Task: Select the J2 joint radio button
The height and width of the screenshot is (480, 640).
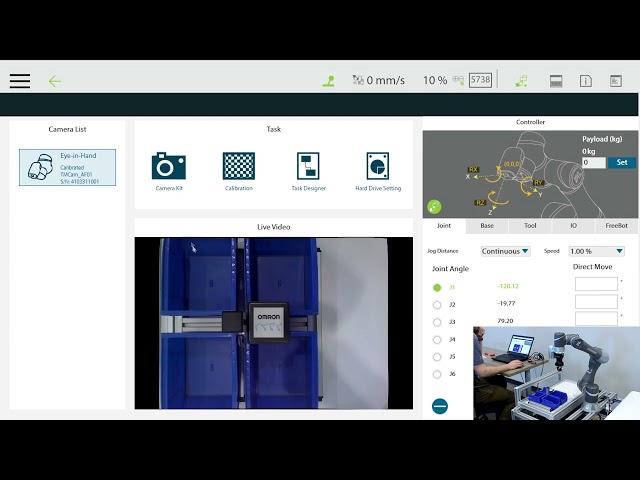Action: 437,305
